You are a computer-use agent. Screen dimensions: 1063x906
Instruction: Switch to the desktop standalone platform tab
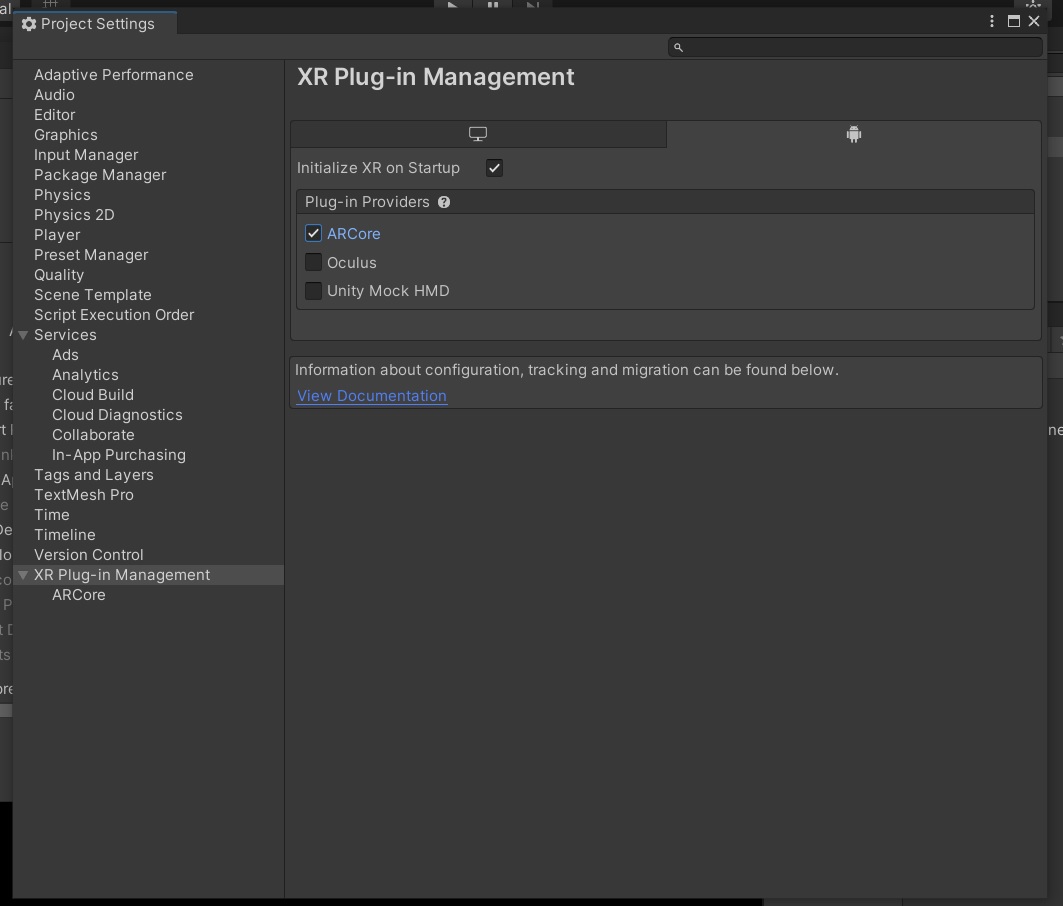tap(478, 134)
